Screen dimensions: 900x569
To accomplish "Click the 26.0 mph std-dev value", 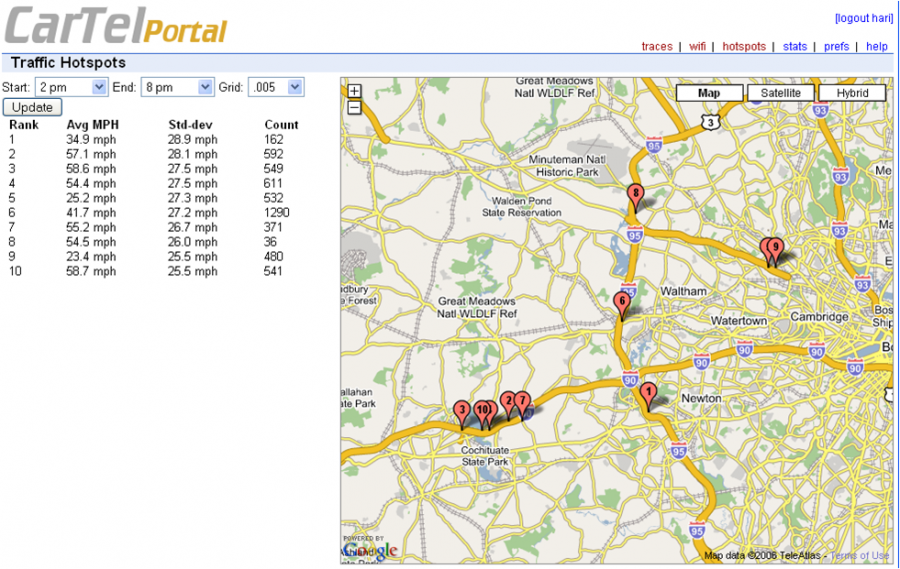I will tap(192, 242).
